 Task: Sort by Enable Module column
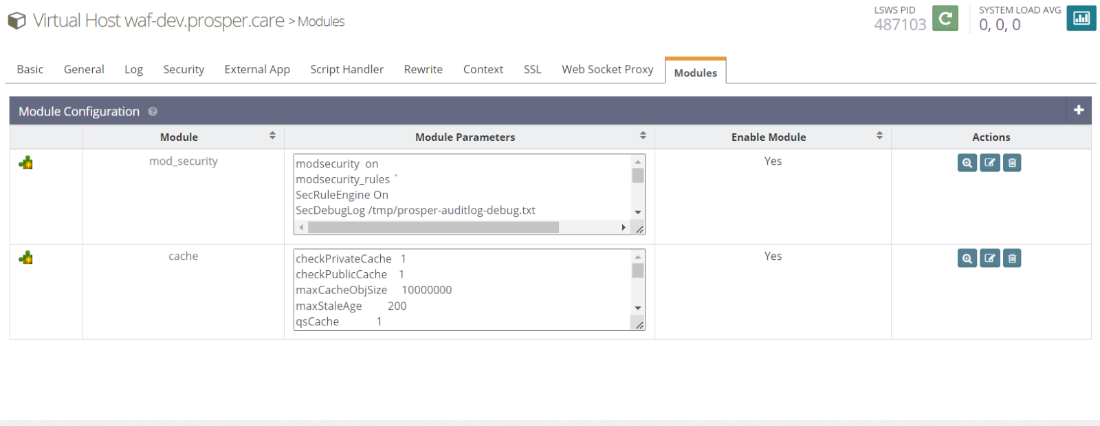tap(879, 136)
